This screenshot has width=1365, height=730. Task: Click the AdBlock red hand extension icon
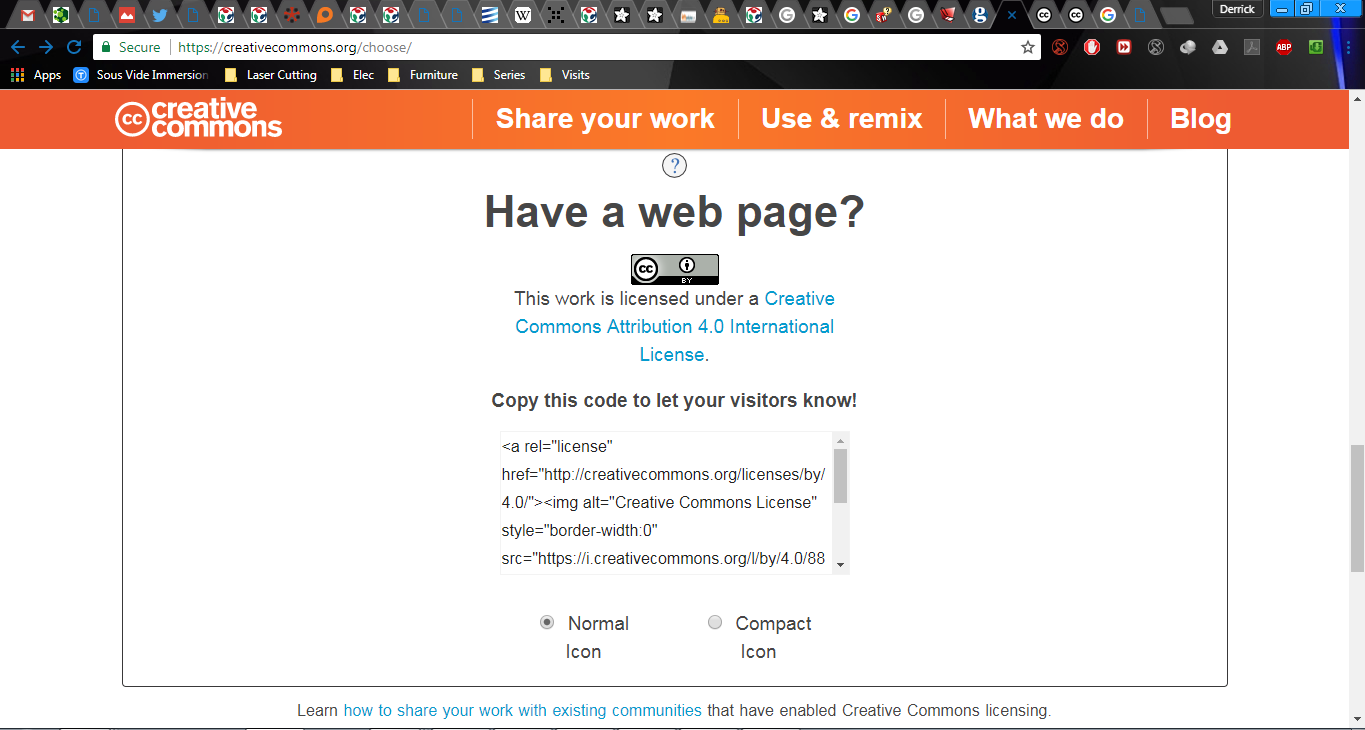click(1092, 47)
